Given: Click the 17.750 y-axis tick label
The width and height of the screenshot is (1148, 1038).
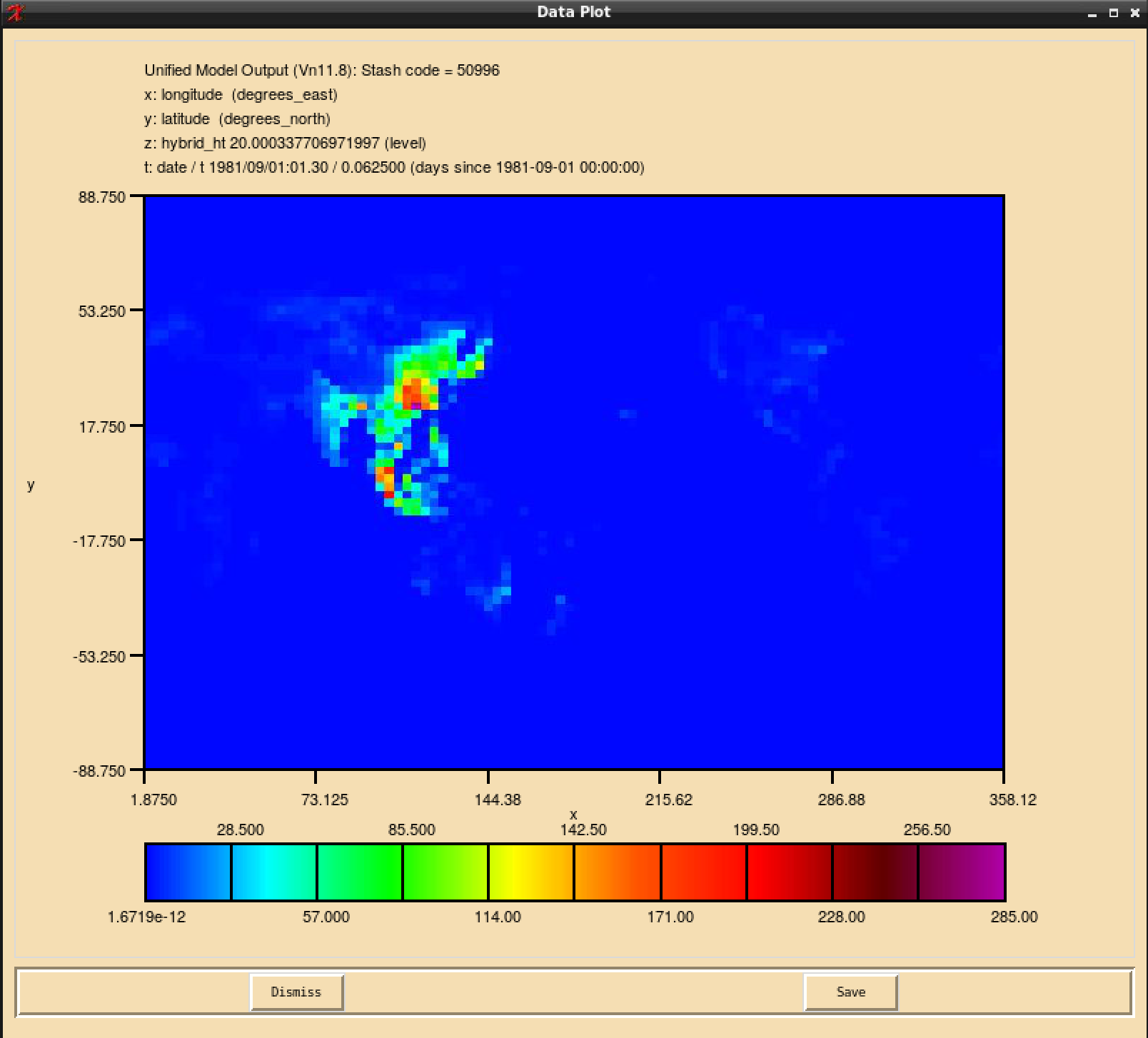Looking at the screenshot, I should pyautogui.click(x=101, y=427).
